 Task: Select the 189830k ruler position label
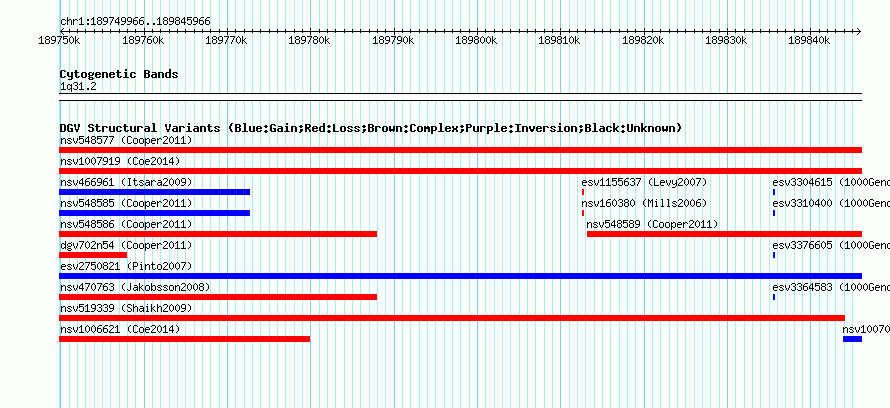click(726, 40)
